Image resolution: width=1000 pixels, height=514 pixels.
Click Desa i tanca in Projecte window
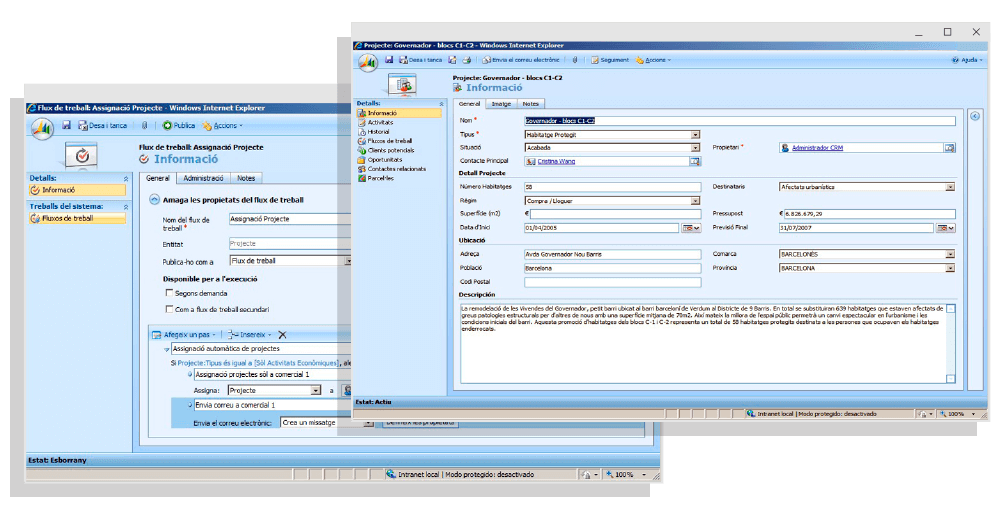click(x=421, y=60)
